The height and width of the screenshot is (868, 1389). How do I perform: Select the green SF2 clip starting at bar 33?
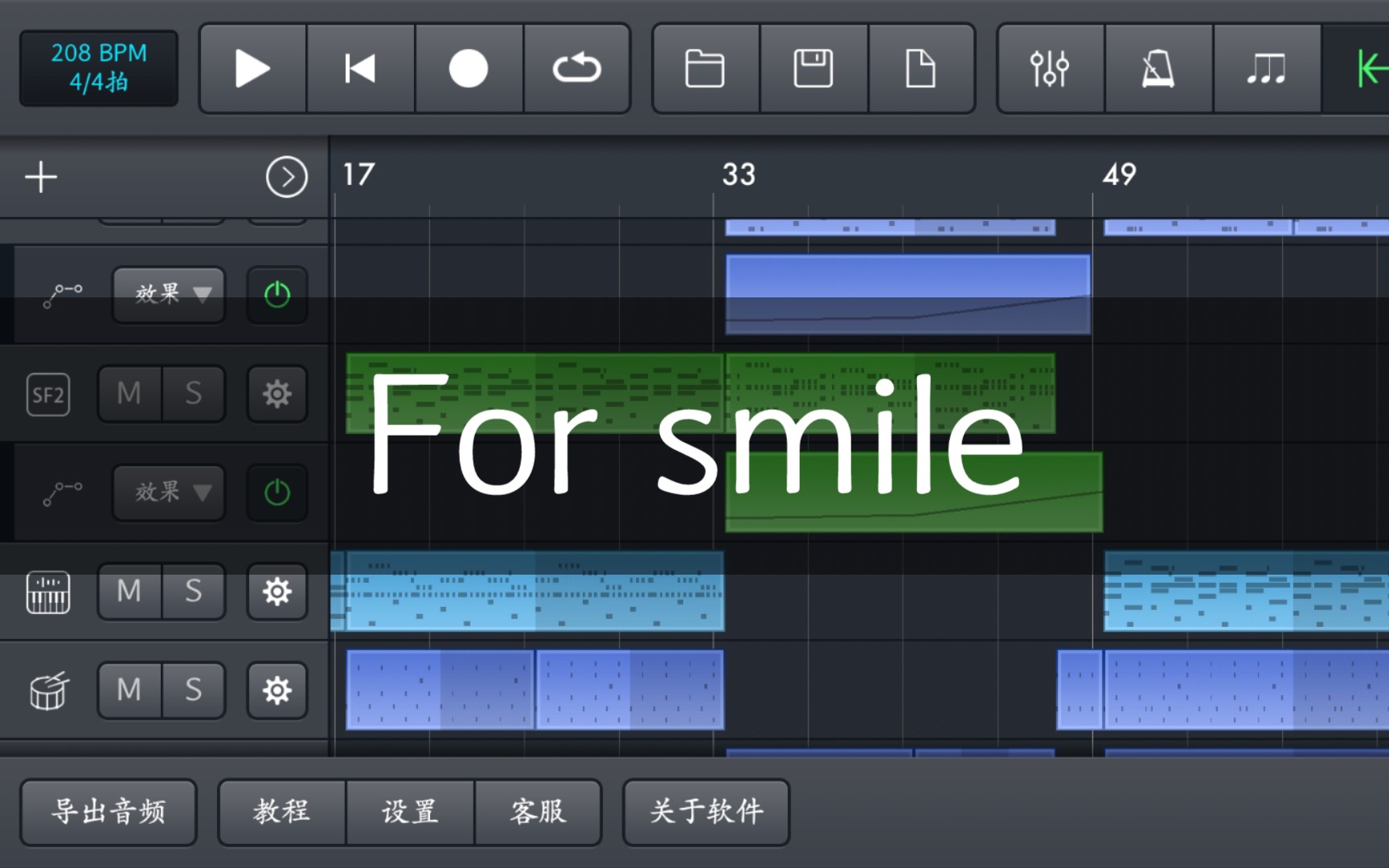pyautogui.click(x=891, y=393)
